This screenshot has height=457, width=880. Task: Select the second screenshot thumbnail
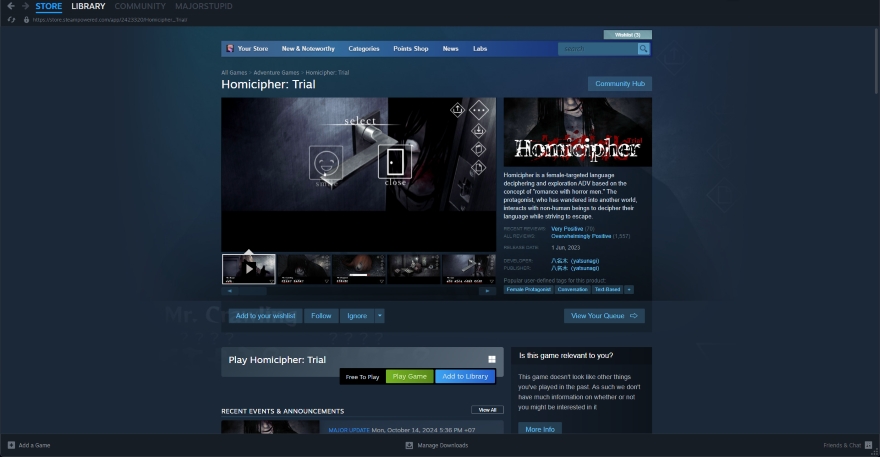tap(304, 269)
